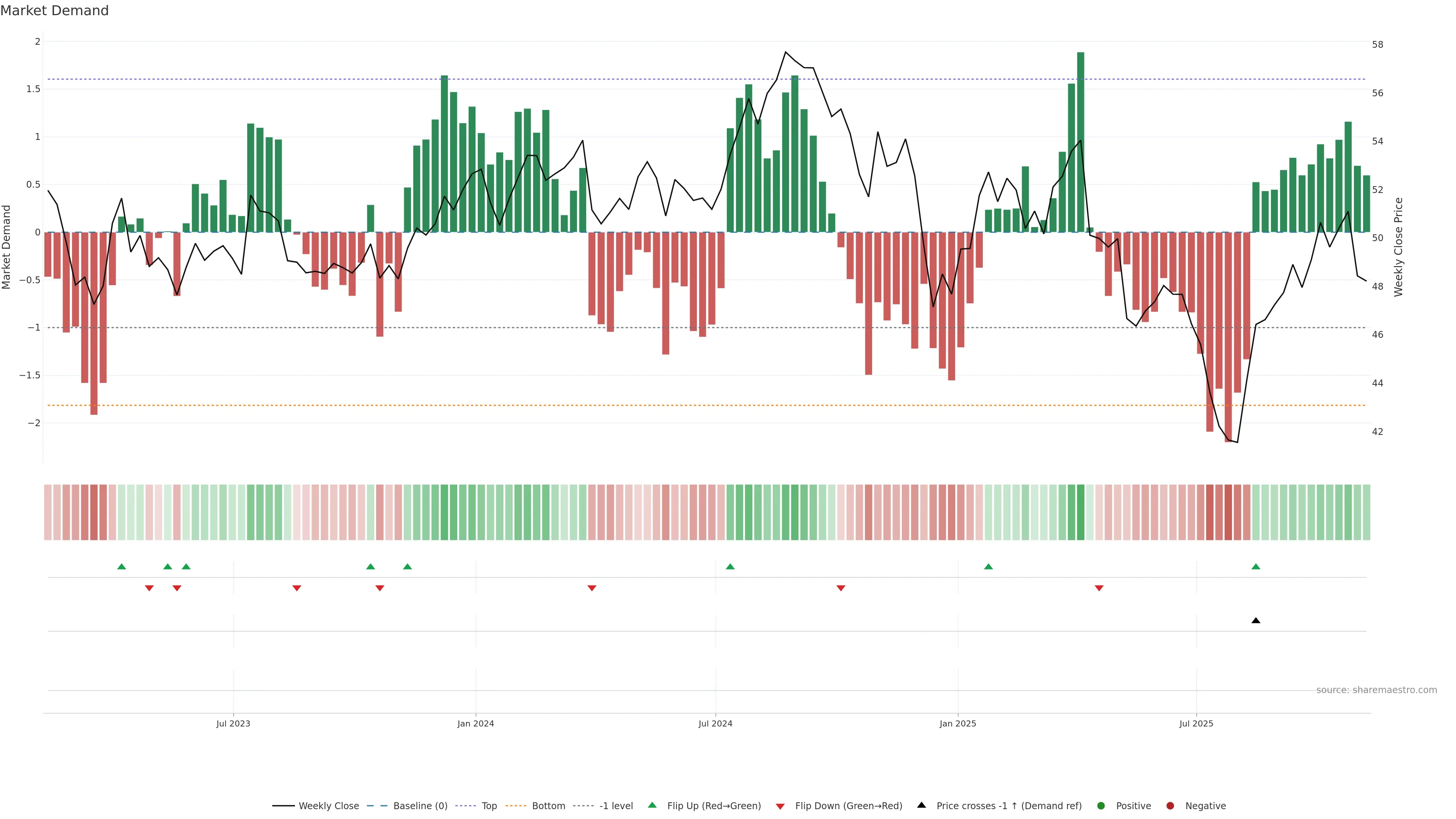The height and width of the screenshot is (819, 1456).
Task: Click the sharemaestro.com source text
Action: 1376,690
